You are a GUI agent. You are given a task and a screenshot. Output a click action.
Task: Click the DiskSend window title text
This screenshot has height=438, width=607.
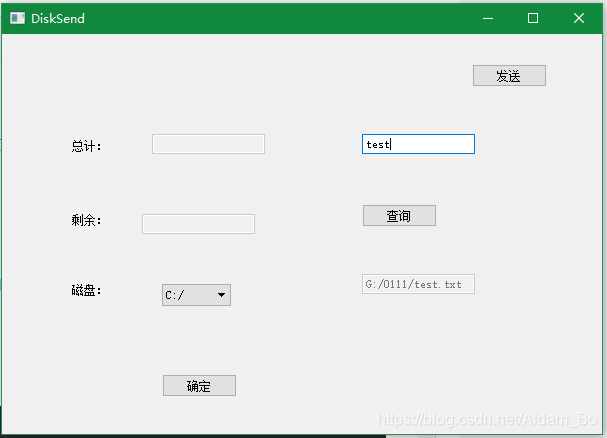coord(58,19)
